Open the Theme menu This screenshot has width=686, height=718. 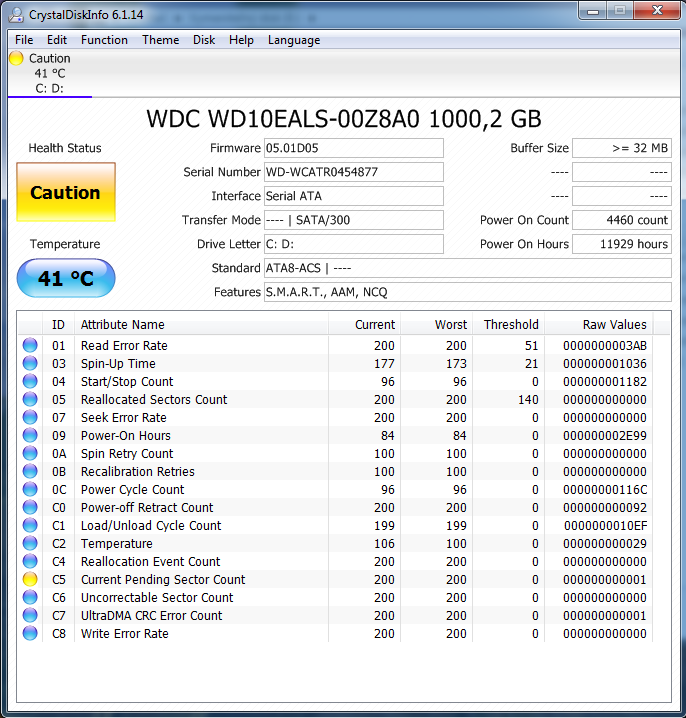pyautogui.click(x=160, y=40)
